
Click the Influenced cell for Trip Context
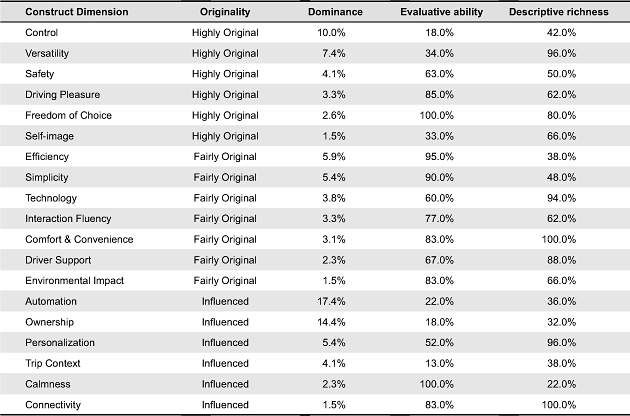pyautogui.click(x=225, y=363)
